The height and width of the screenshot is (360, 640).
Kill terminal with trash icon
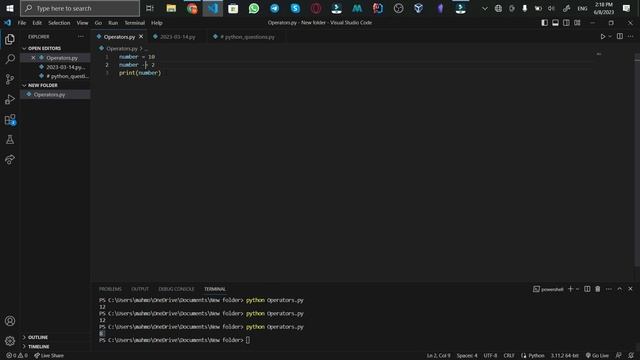click(598, 289)
